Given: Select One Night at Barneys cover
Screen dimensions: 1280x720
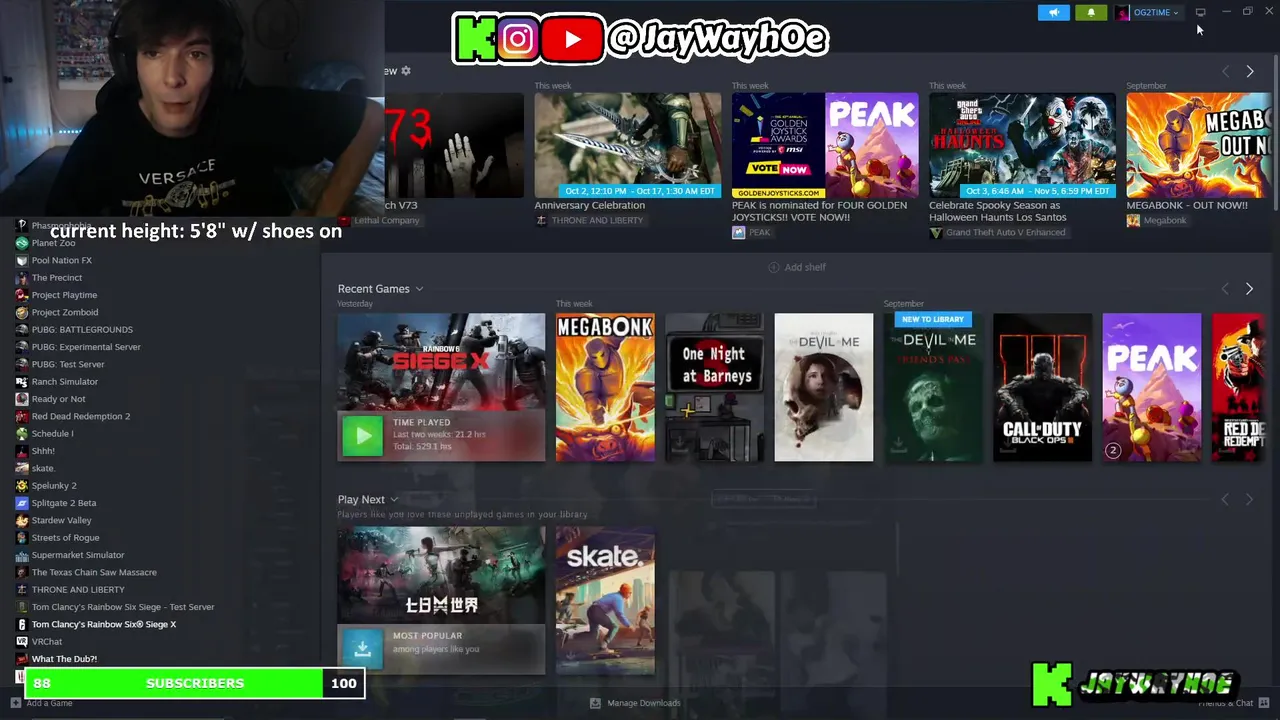Looking at the screenshot, I should click(714, 388).
